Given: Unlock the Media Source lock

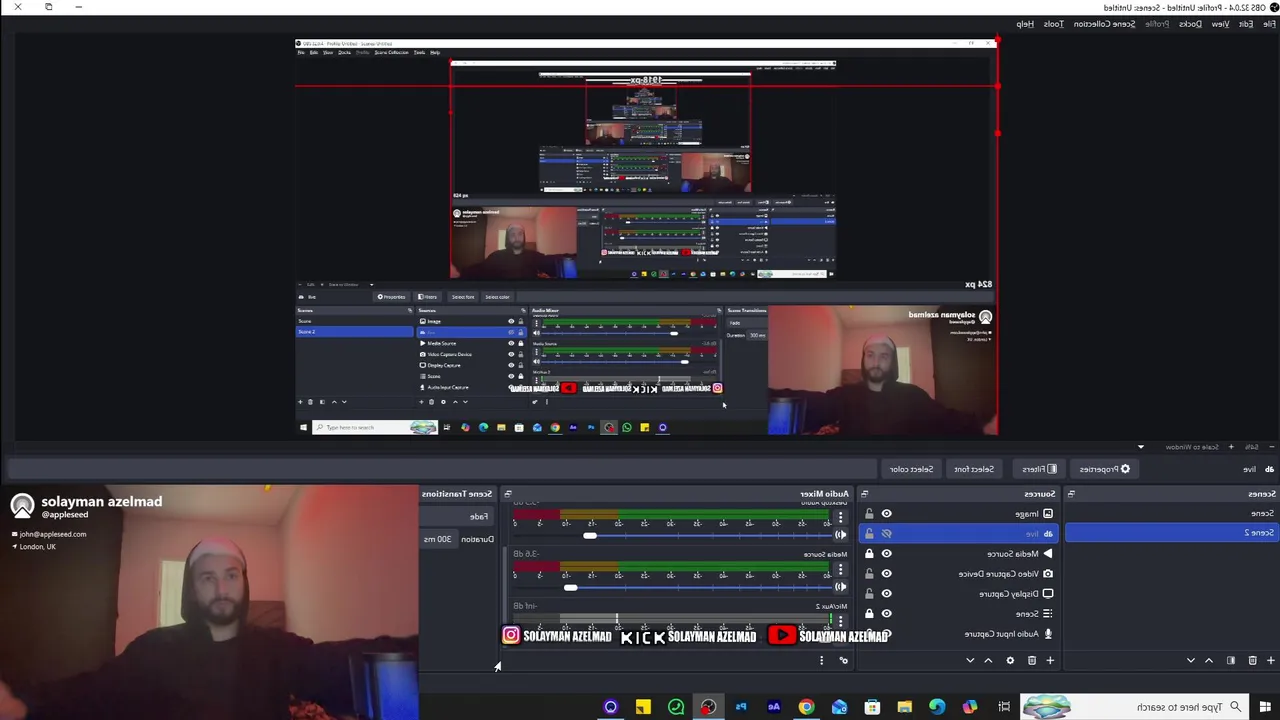Looking at the screenshot, I should tap(869, 554).
